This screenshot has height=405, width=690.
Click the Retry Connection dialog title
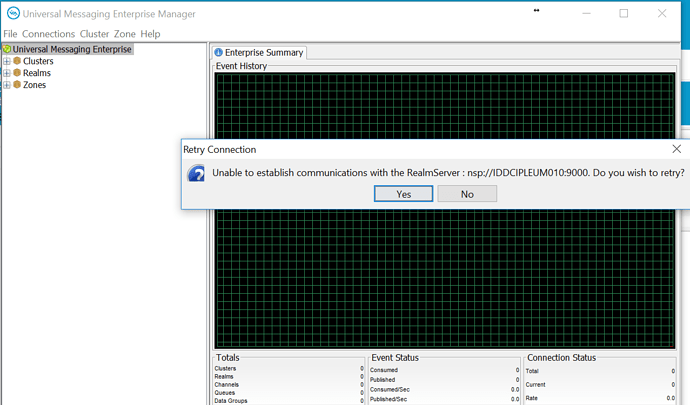pyautogui.click(x=220, y=150)
